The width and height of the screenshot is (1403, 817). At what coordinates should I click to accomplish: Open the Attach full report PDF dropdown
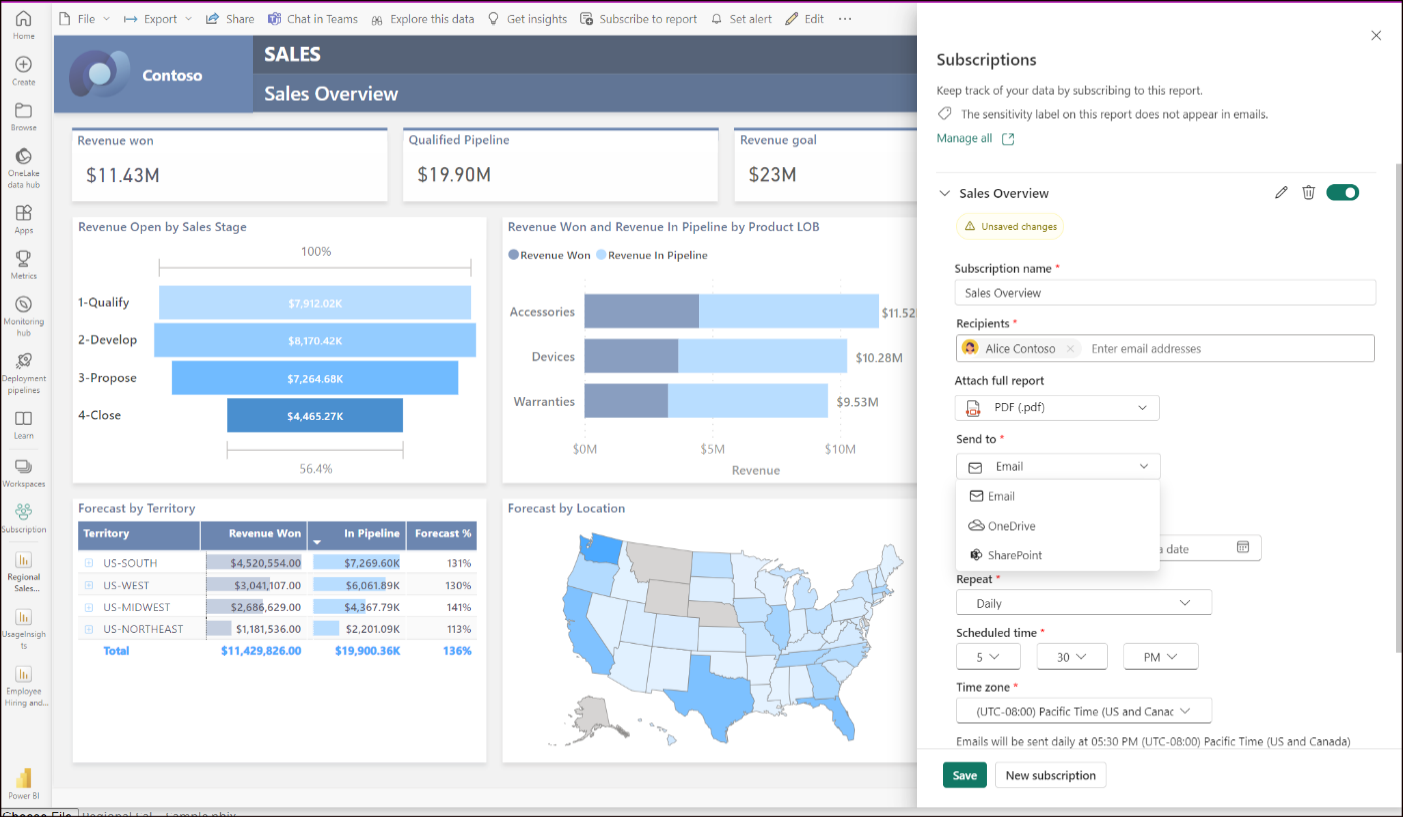pyautogui.click(x=1057, y=408)
